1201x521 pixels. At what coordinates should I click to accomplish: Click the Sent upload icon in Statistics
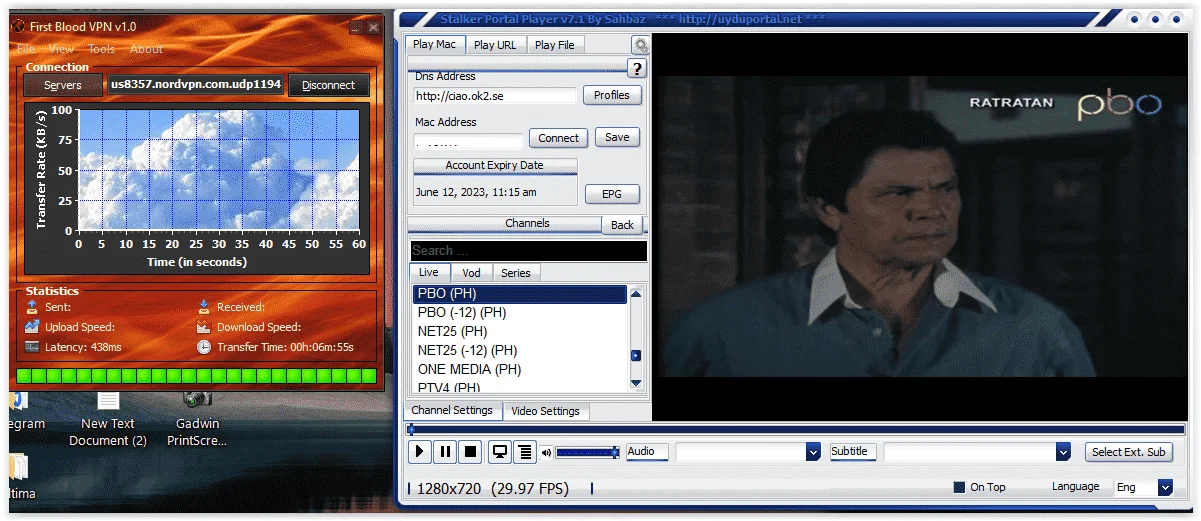pyautogui.click(x=34, y=307)
